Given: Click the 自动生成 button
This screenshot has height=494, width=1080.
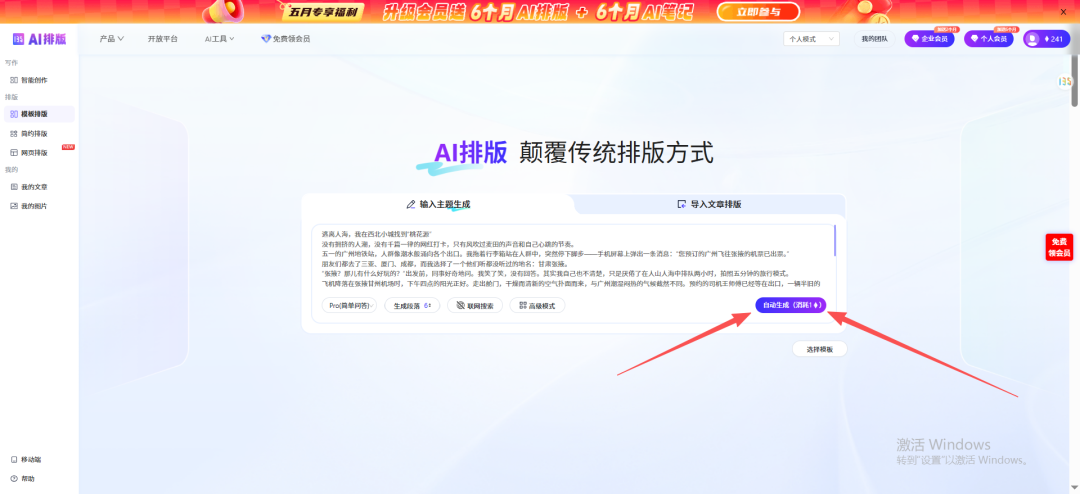Looking at the screenshot, I should (790, 305).
